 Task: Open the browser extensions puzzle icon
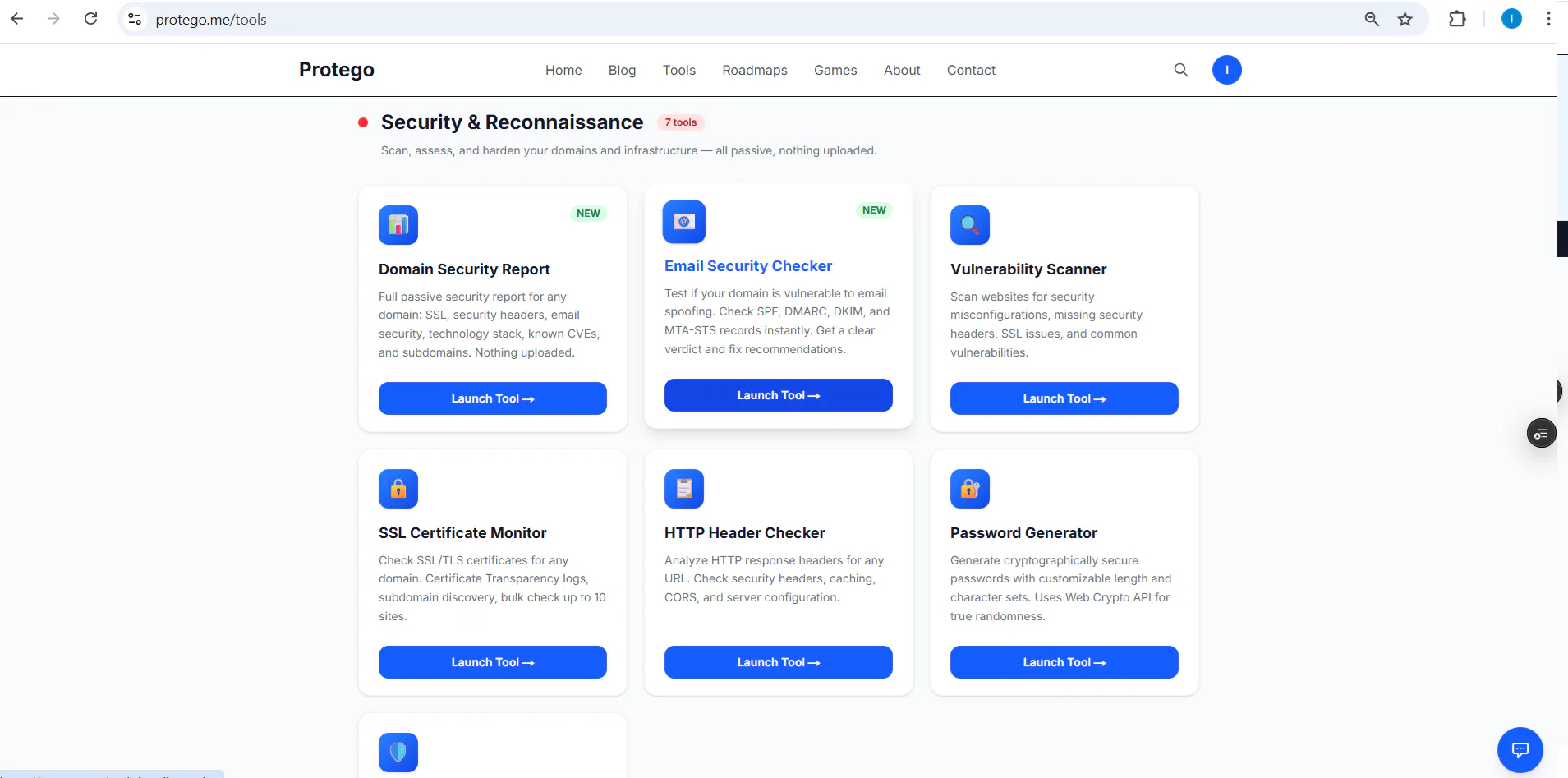point(1457,19)
